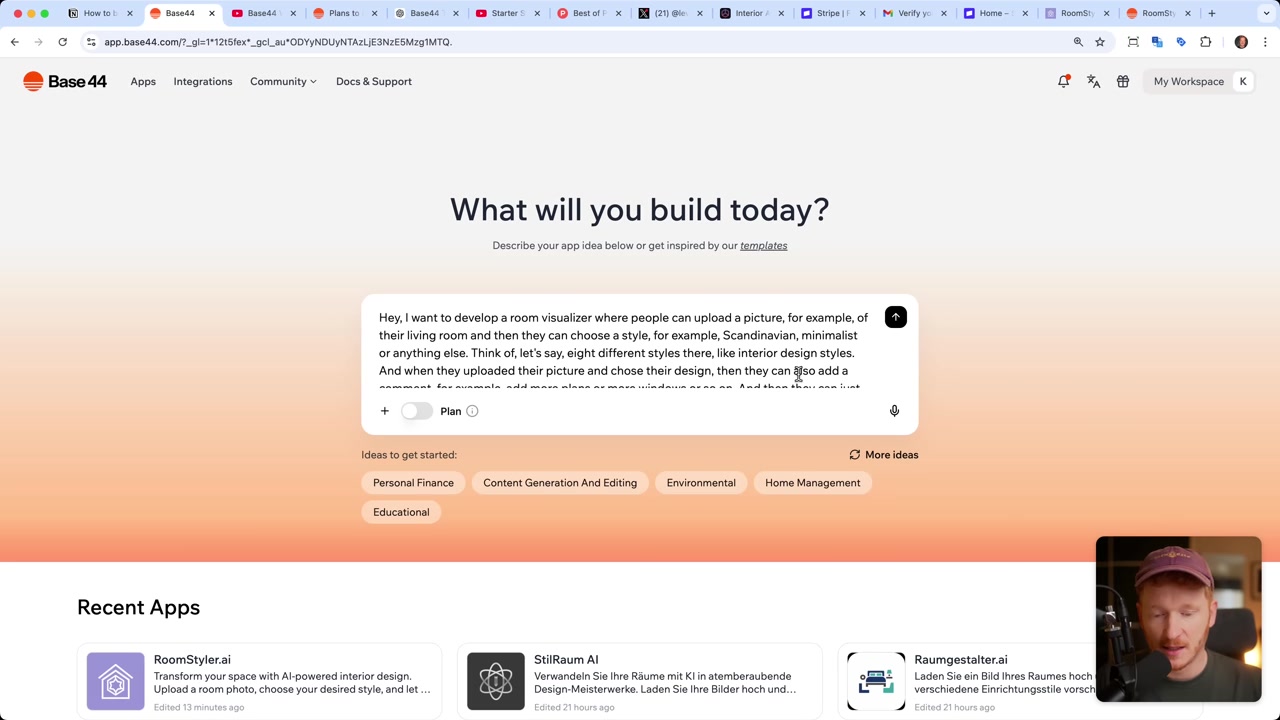Viewport: 1280px width, 720px height.
Task: Open the Raumgestalter.ai app icon
Action: 876,681
